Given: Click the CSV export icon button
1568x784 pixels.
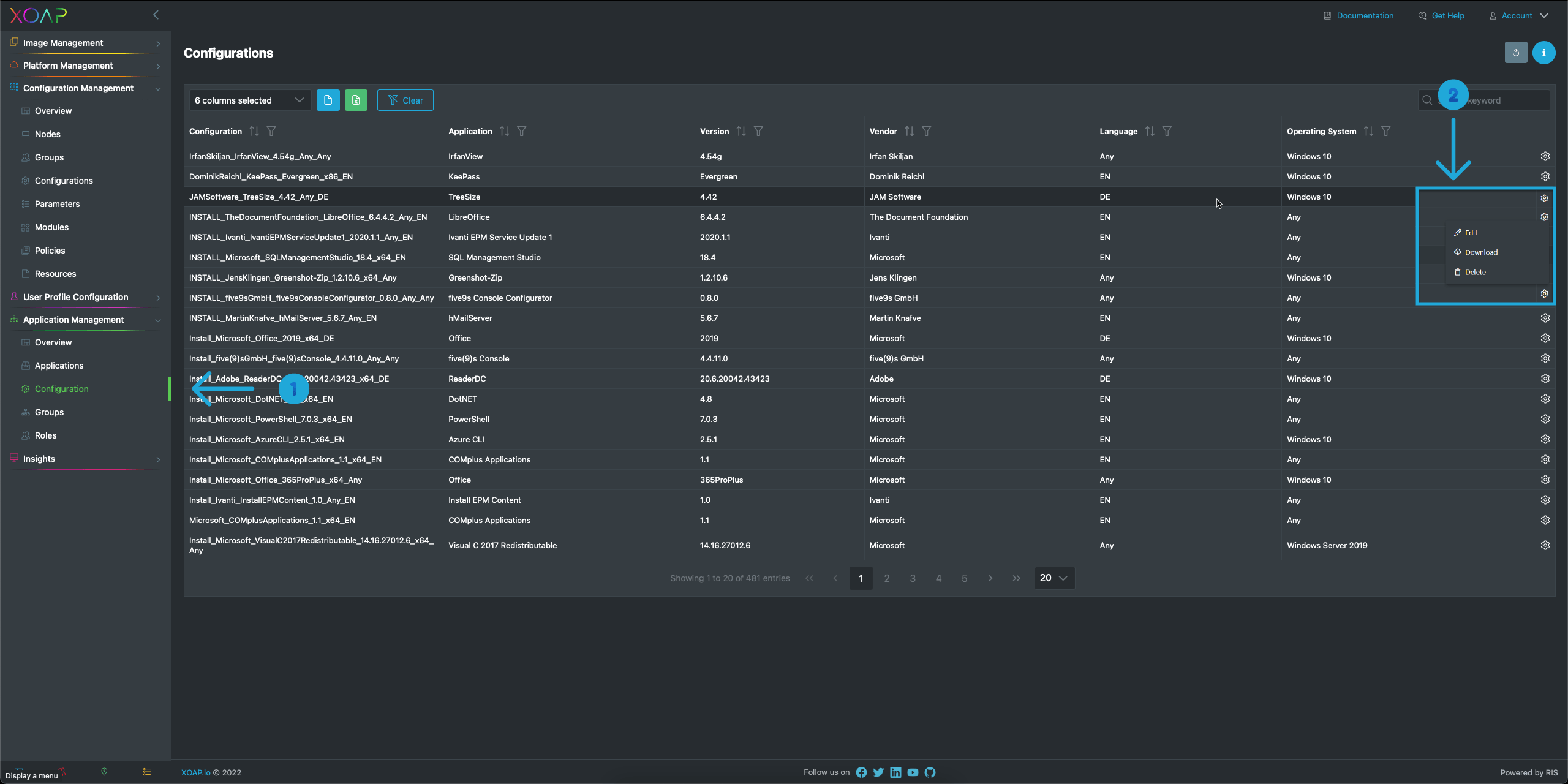Looking at the screenshot, I should [328, 100].
